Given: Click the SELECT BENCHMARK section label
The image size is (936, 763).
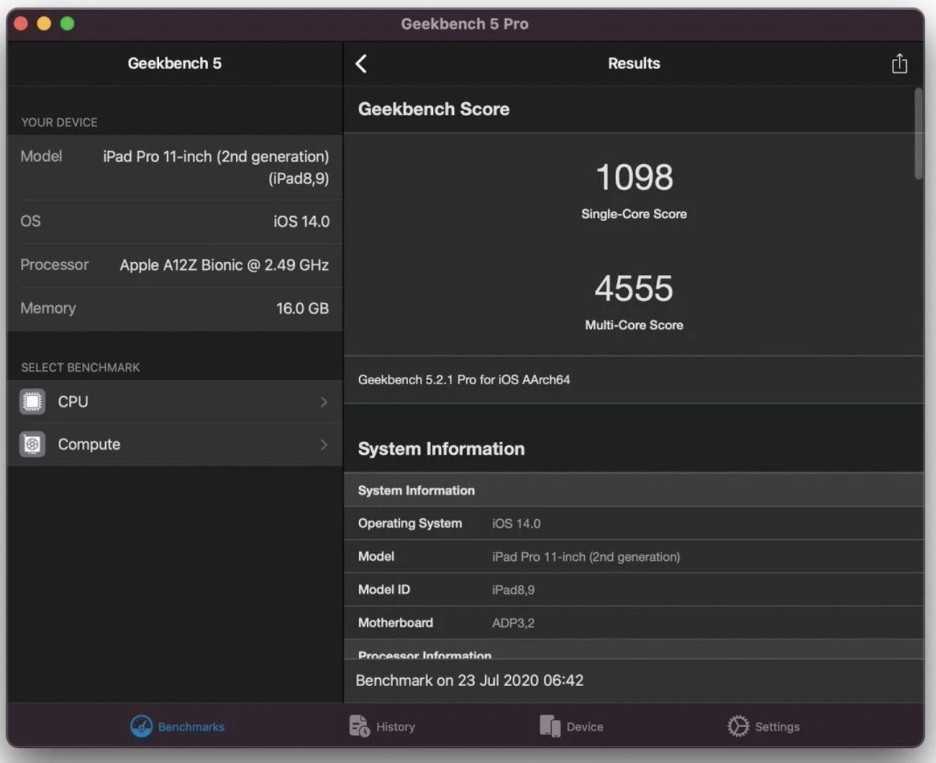Looking at the screenshot, I should [80, 367].
